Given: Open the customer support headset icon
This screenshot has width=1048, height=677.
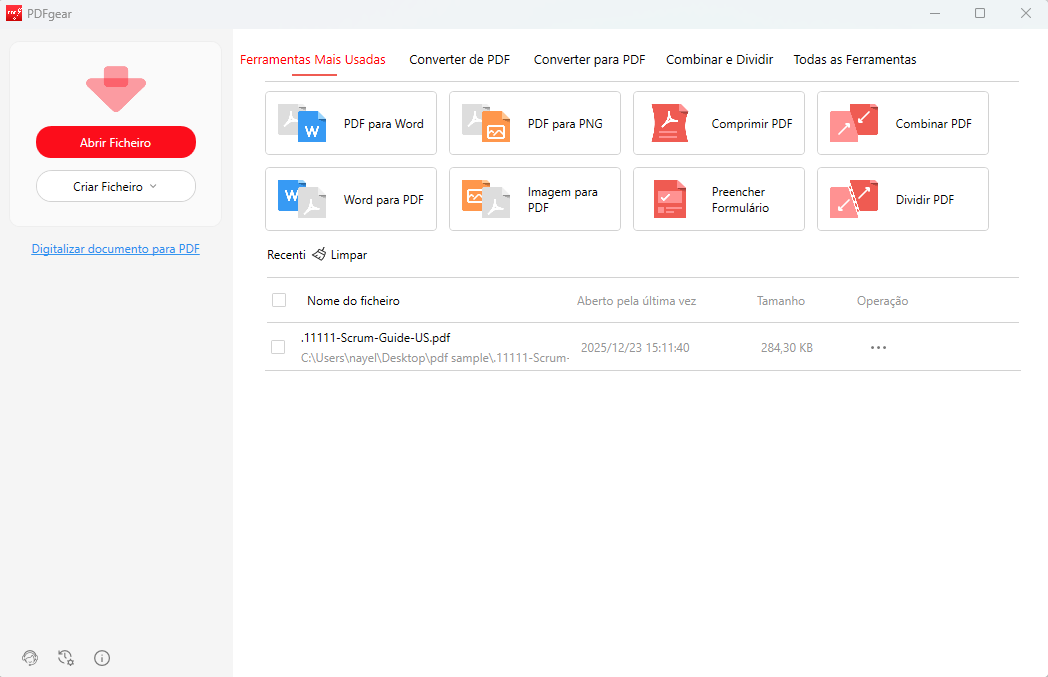Looking at the screenshot, I should click(x=30, y=657).
